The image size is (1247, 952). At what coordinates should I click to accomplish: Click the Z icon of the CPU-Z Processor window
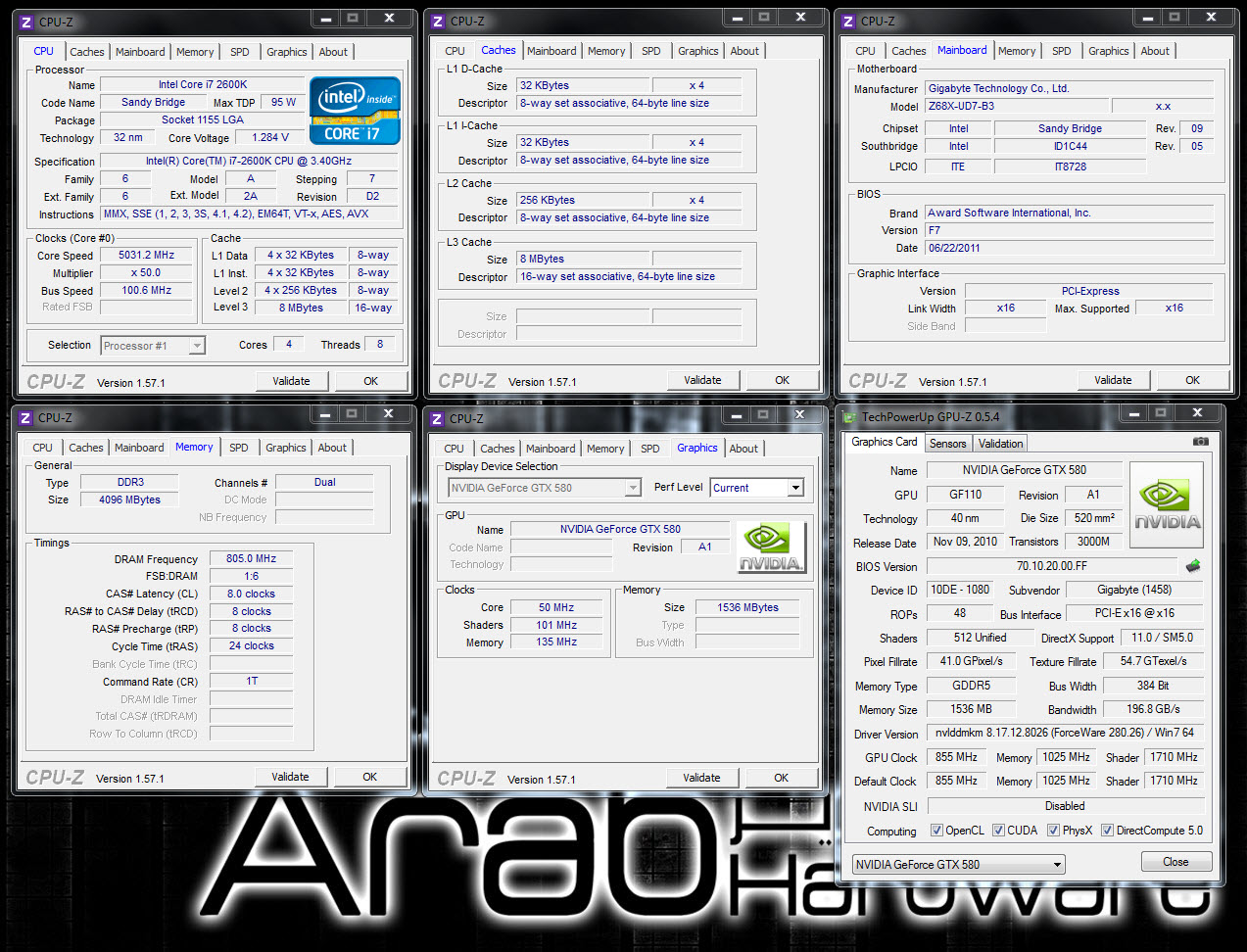(x=26, y=22)
